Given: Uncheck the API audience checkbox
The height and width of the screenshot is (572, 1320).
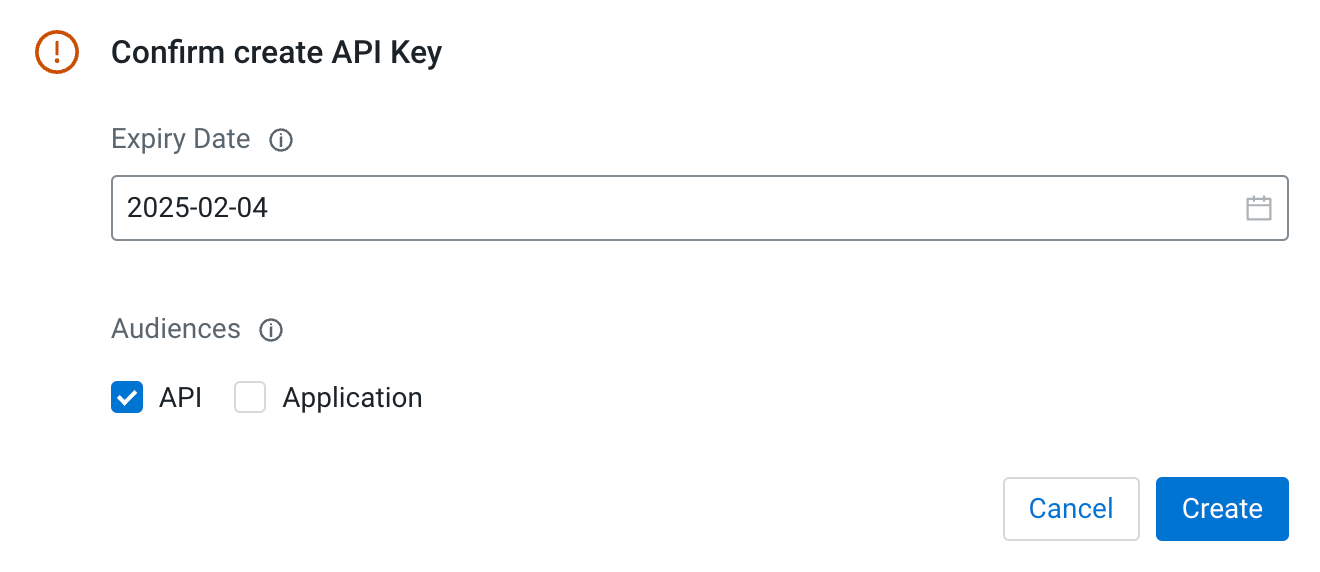Looking at the screenshot, I should pos(127,398).
